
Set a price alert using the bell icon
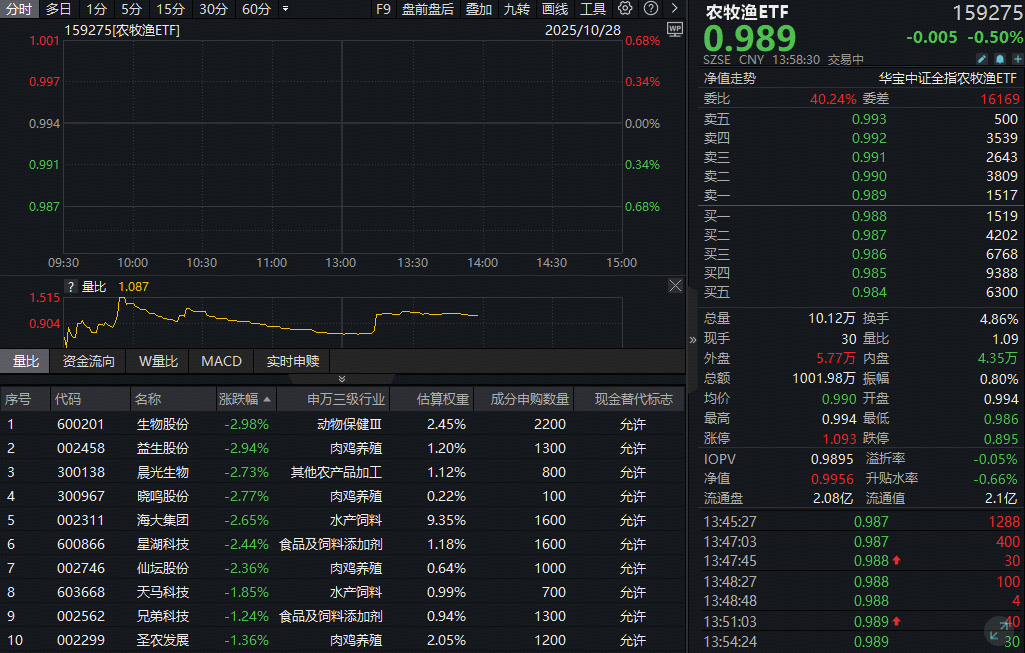(x=999, y=59)
